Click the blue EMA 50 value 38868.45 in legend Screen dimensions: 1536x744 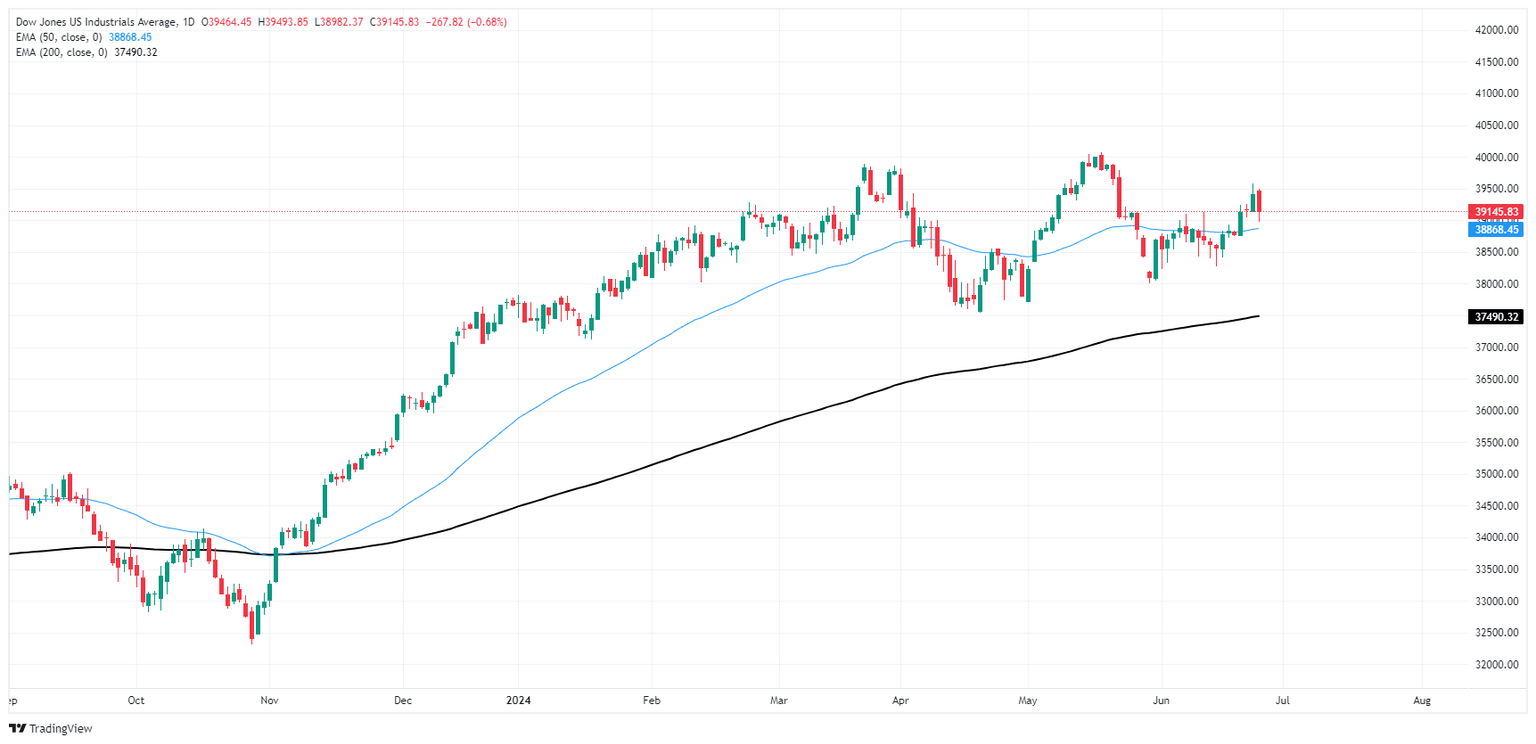coord(132,37)
